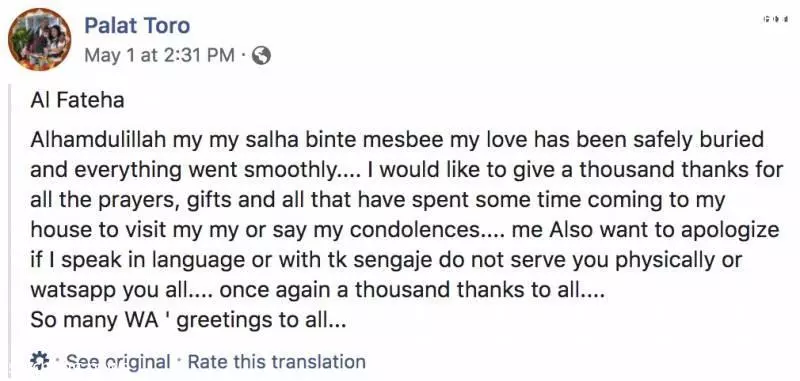The image size is (800, 381).
Task: Click the public privacy globe icon
Action: coord(262,56)
